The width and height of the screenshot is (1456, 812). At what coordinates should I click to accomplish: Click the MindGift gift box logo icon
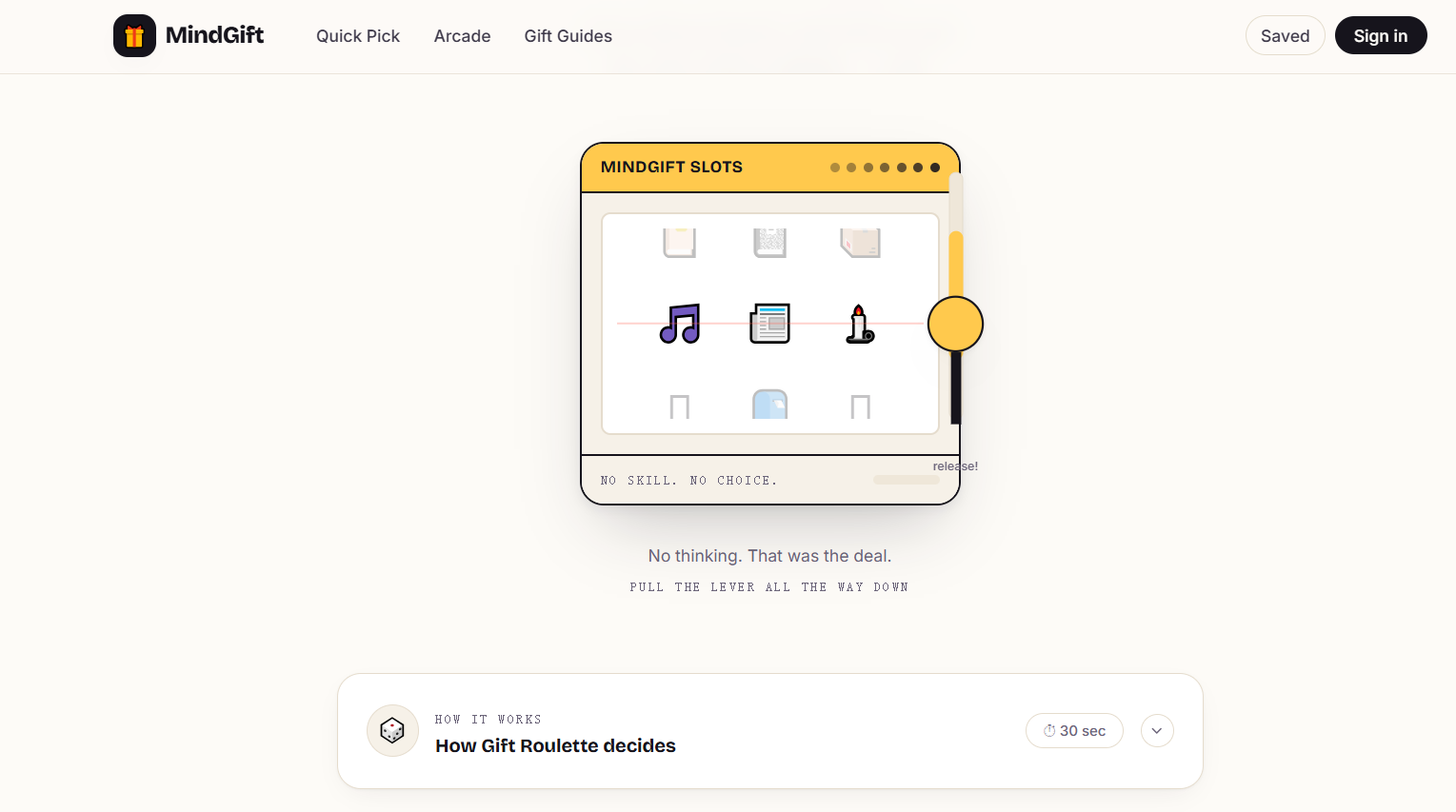(134, 36)
